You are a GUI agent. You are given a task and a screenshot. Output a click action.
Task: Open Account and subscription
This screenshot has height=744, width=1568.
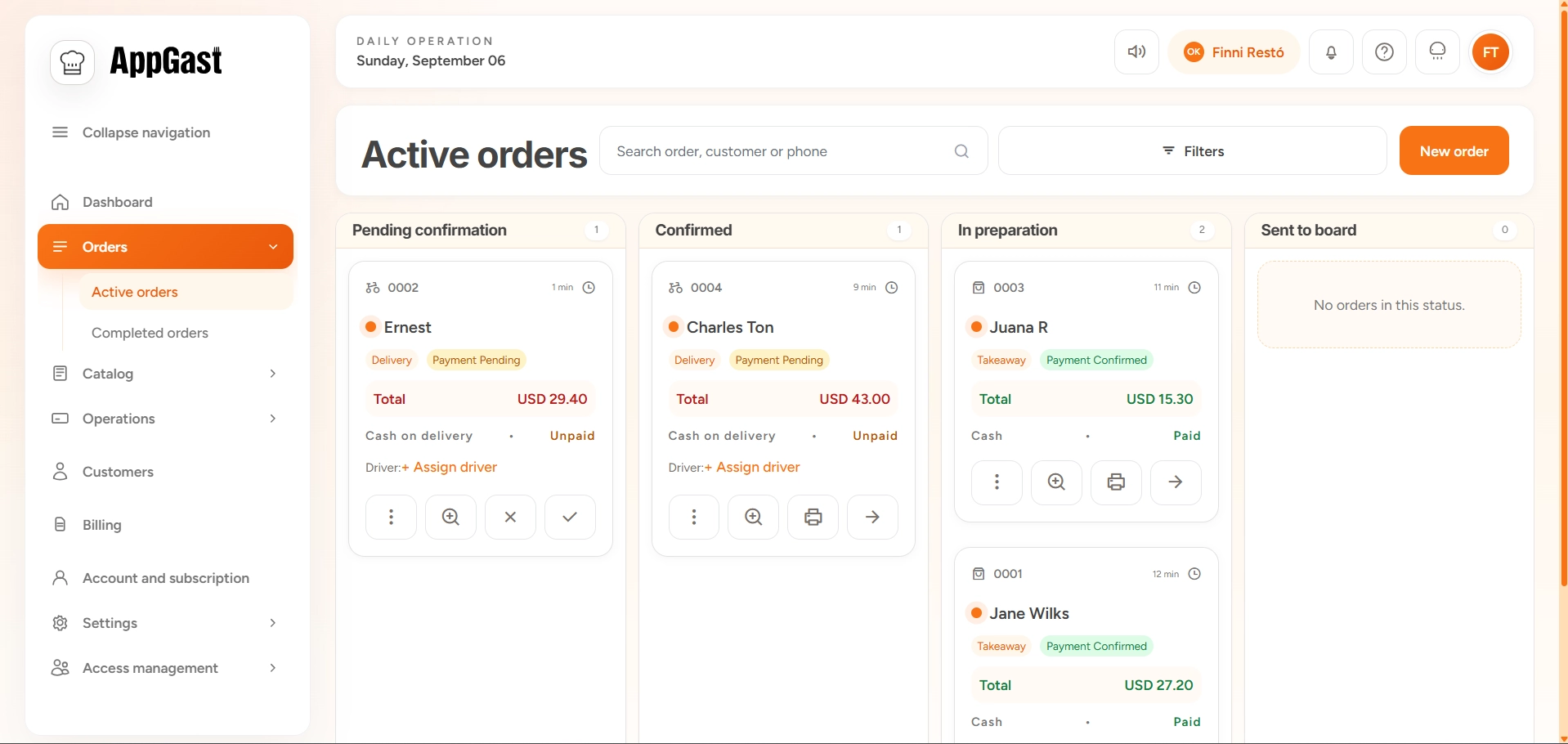(x=165, y=578)
